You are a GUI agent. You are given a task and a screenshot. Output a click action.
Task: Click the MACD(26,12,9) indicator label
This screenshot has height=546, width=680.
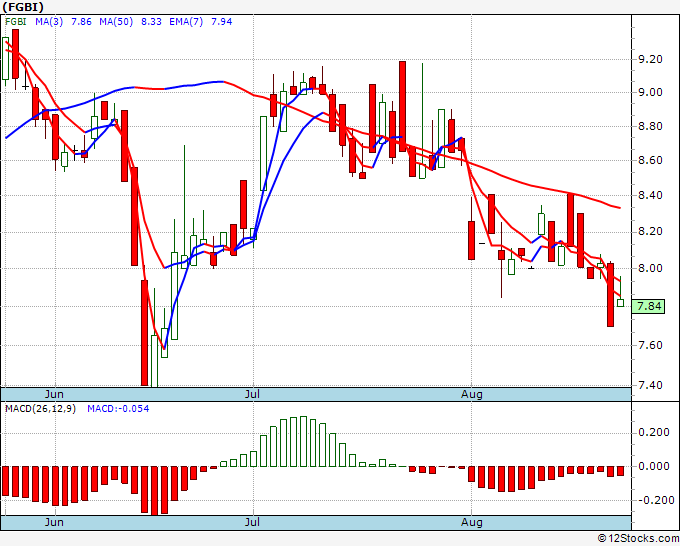coord(40,409)
